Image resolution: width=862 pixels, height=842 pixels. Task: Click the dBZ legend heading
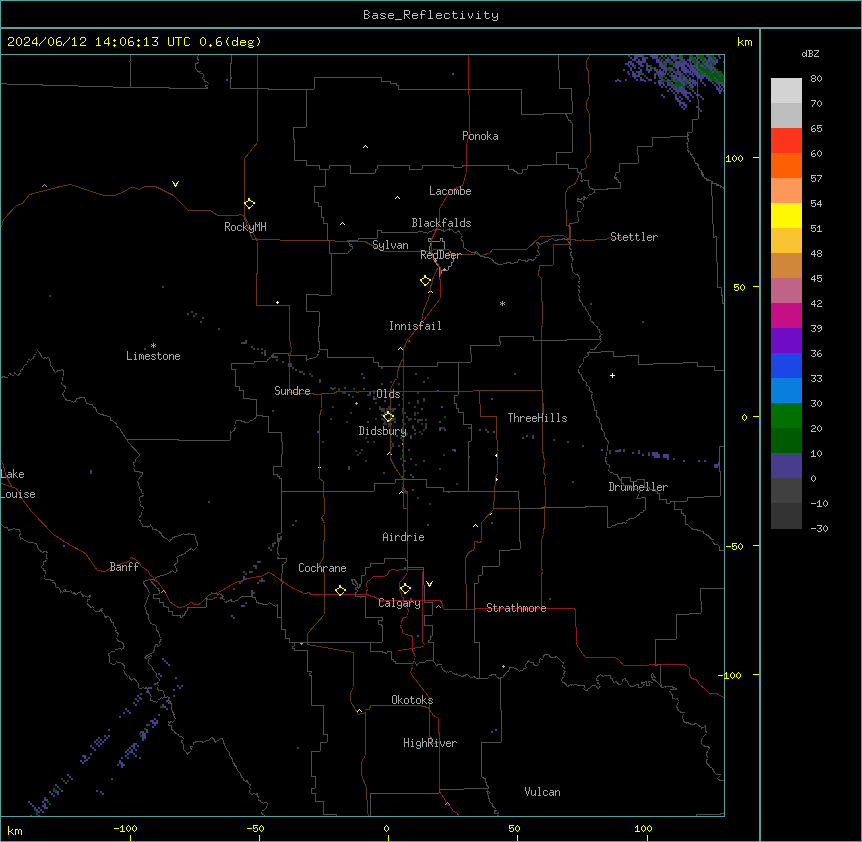(x=810, y=53)
